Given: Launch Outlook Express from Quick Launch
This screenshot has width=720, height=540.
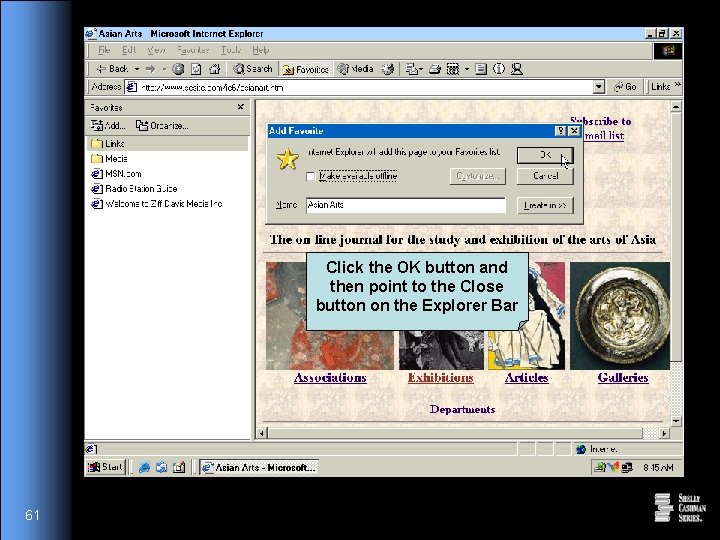Looking at the screenshot, I should tap(161, 467).
